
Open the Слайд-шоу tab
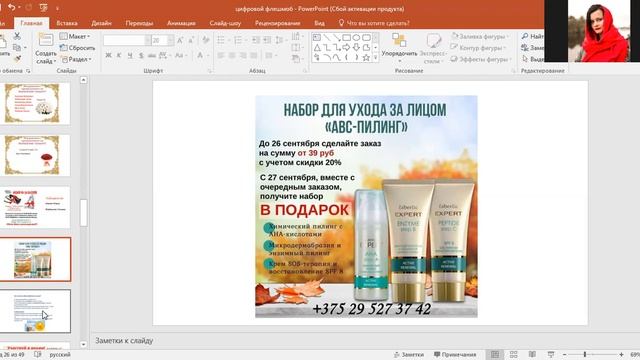coord(225,23)
